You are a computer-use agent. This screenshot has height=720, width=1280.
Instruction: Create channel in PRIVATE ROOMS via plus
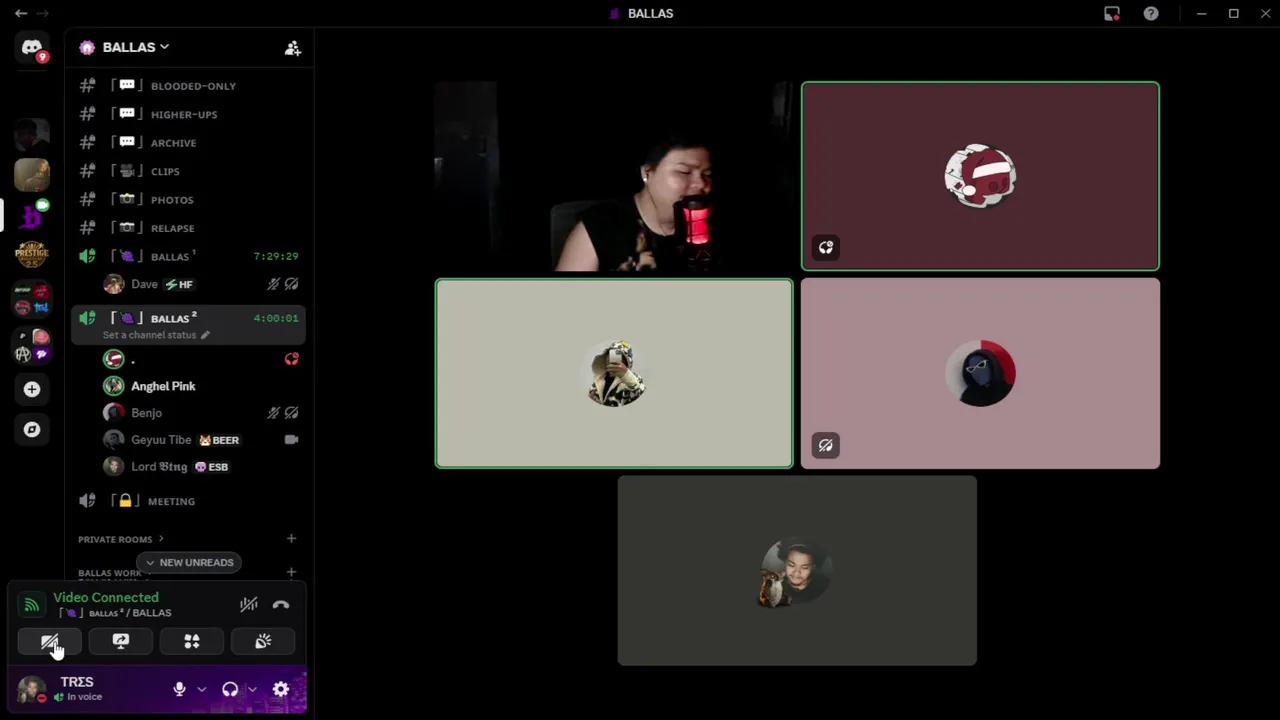click(291, 538)
